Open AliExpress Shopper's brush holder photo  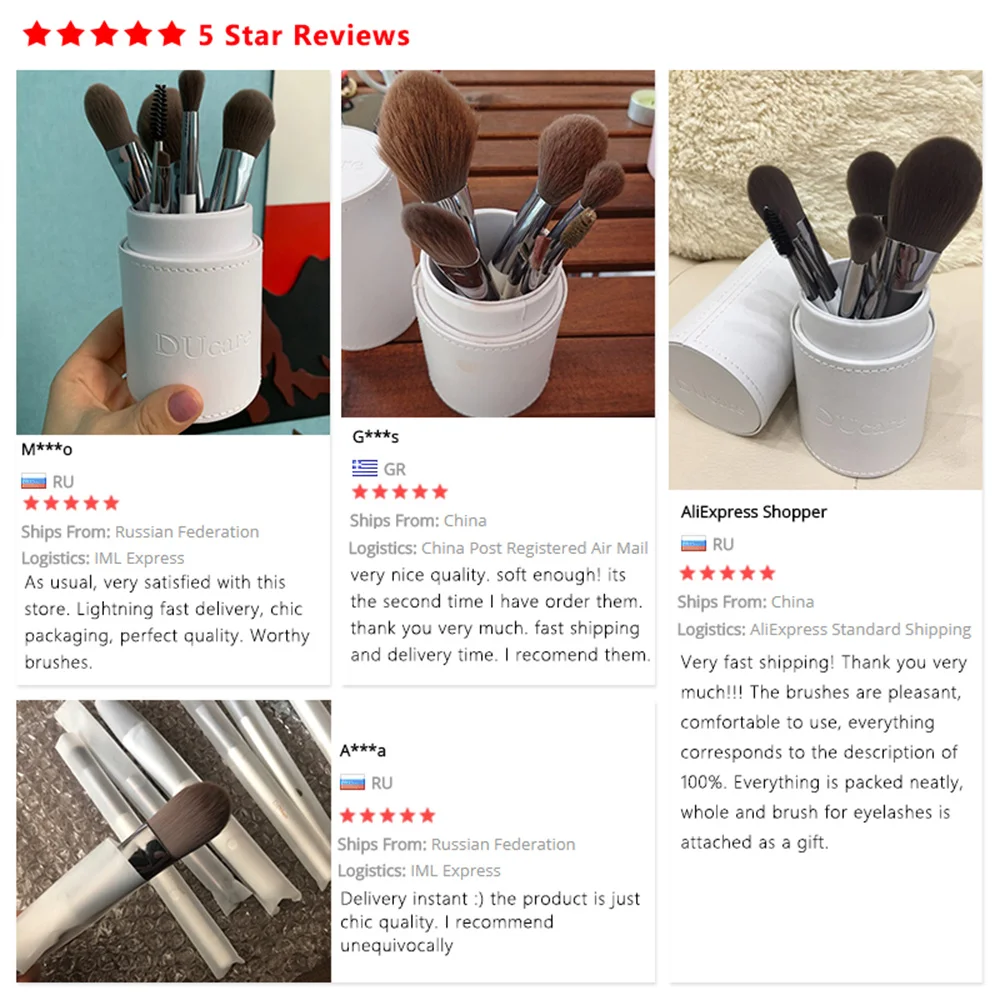coord(826,280)
